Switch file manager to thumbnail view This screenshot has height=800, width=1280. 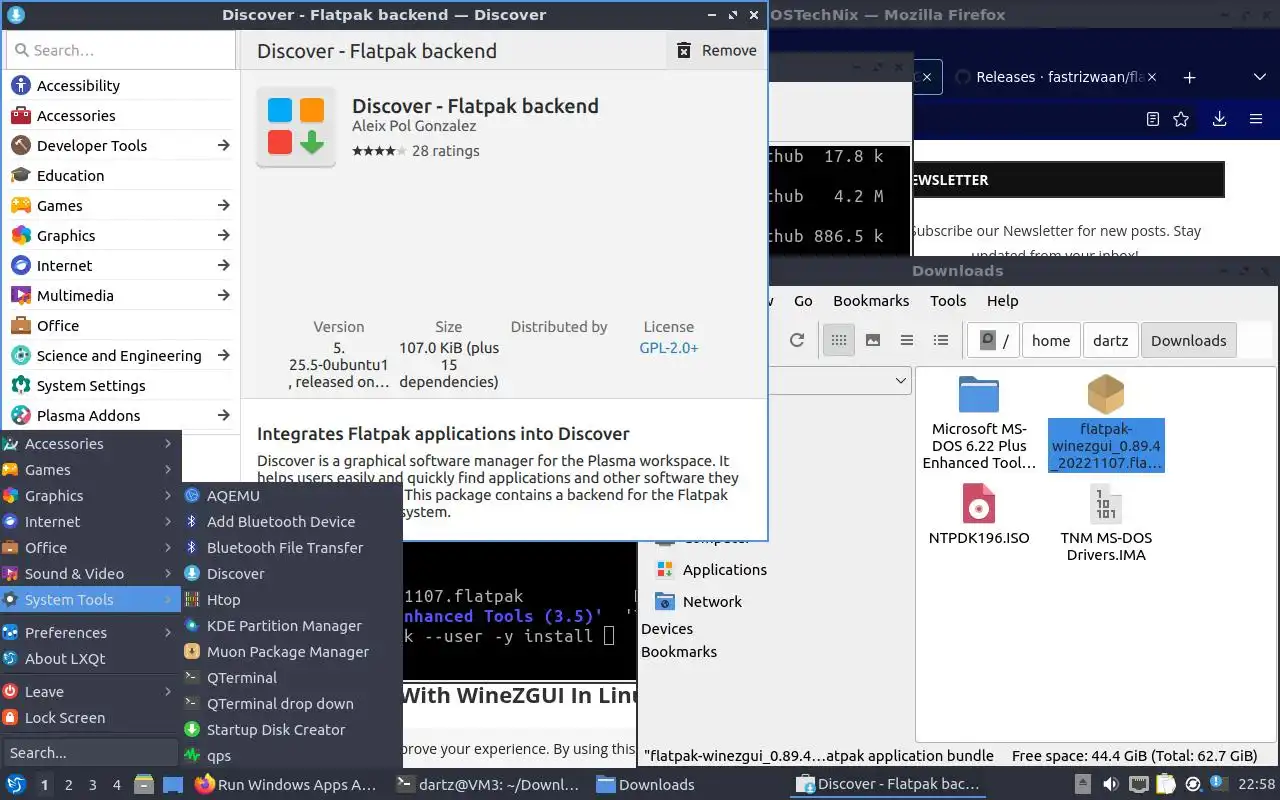tap(873, 340)
